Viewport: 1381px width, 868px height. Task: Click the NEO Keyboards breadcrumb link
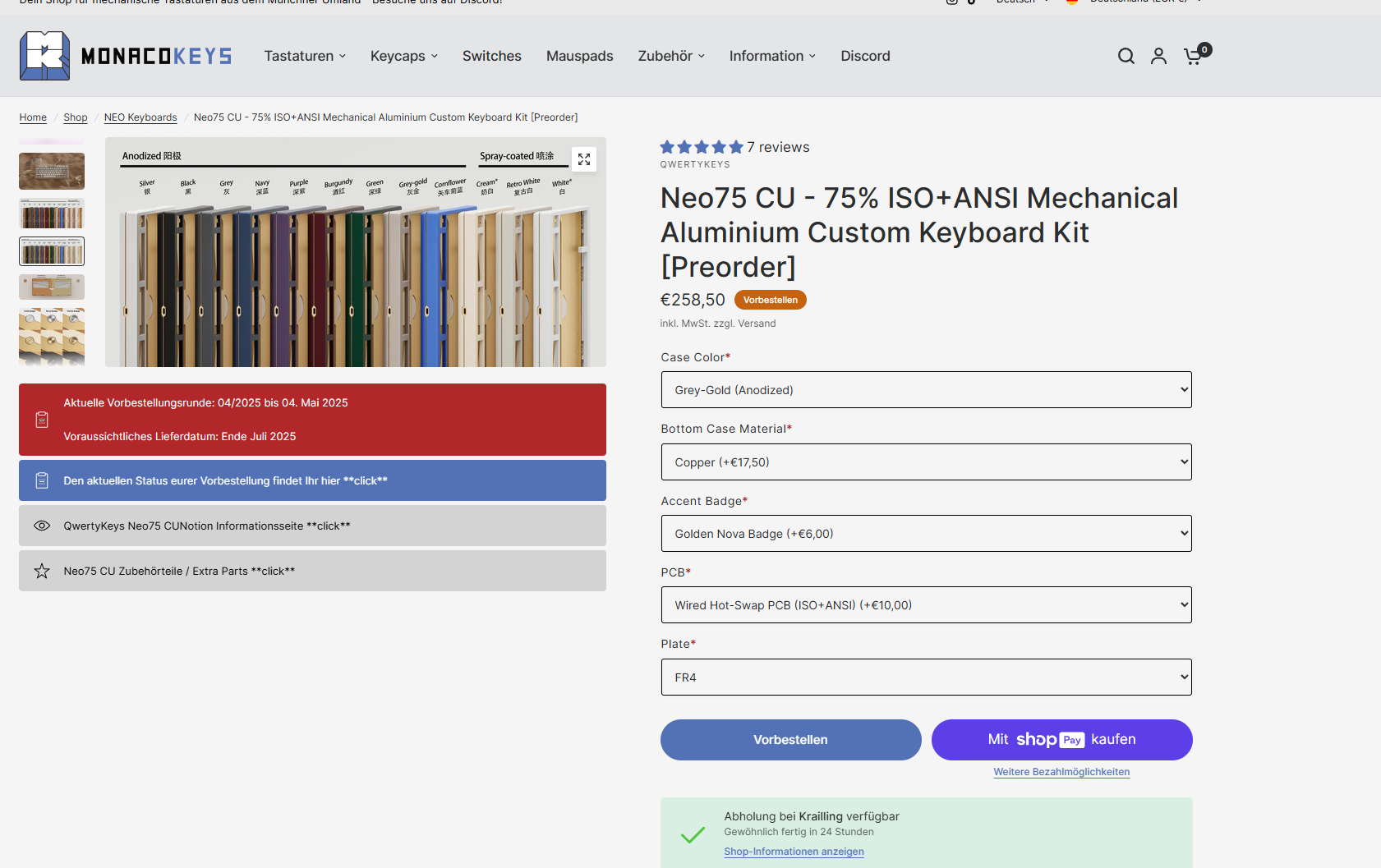pyautogui.click(x=140, y=117)
